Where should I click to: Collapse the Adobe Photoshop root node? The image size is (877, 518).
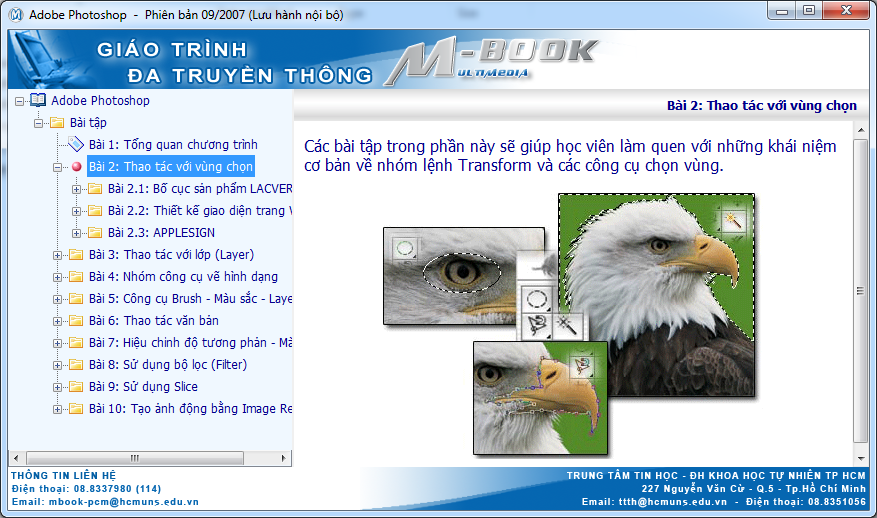(x=20, y=101)
